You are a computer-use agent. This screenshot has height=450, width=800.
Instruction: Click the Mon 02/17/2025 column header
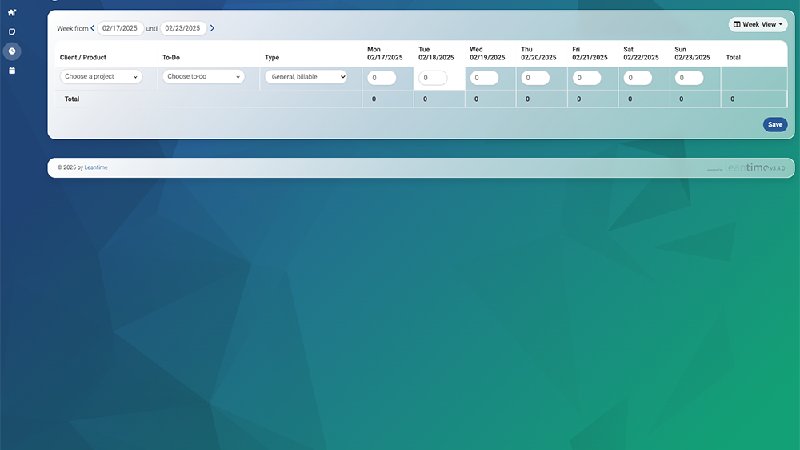click(x=385, y=54)
